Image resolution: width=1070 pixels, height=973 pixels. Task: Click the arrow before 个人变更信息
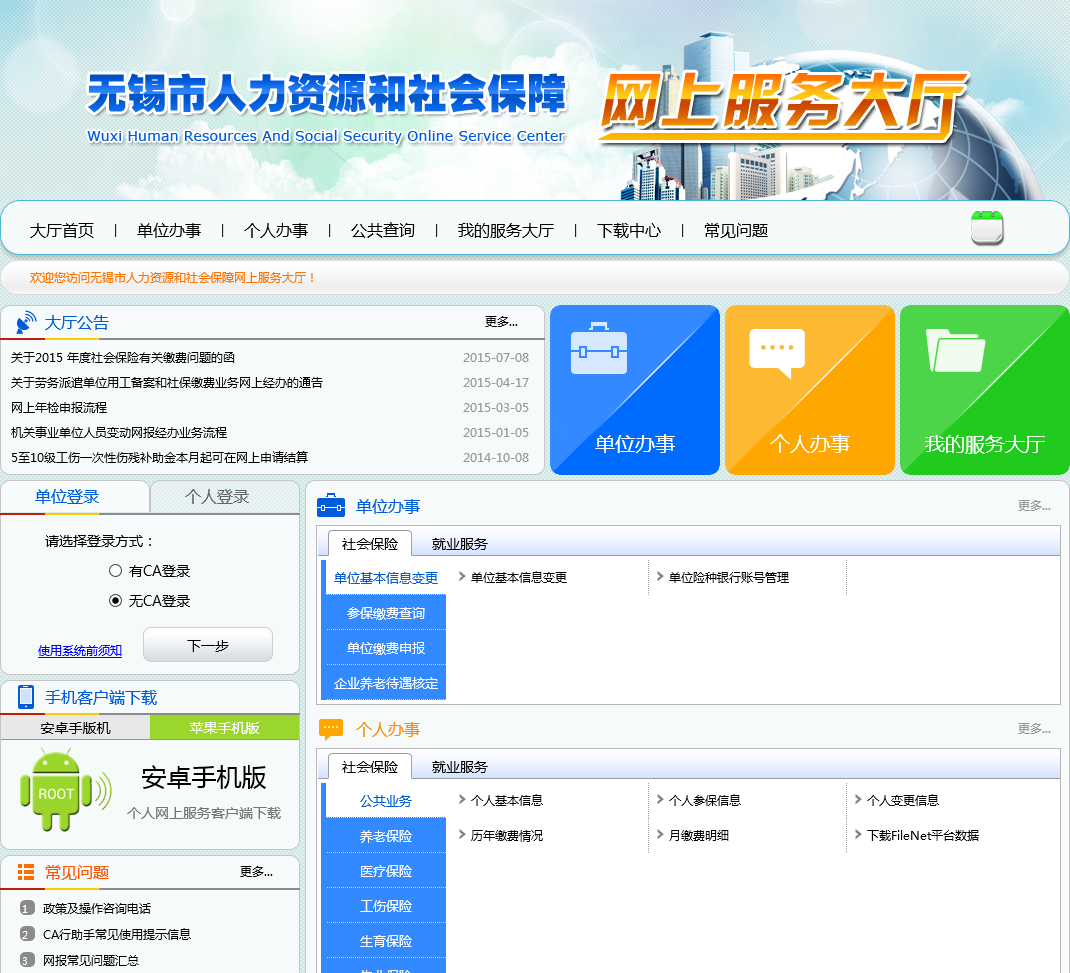click(858, 800)
